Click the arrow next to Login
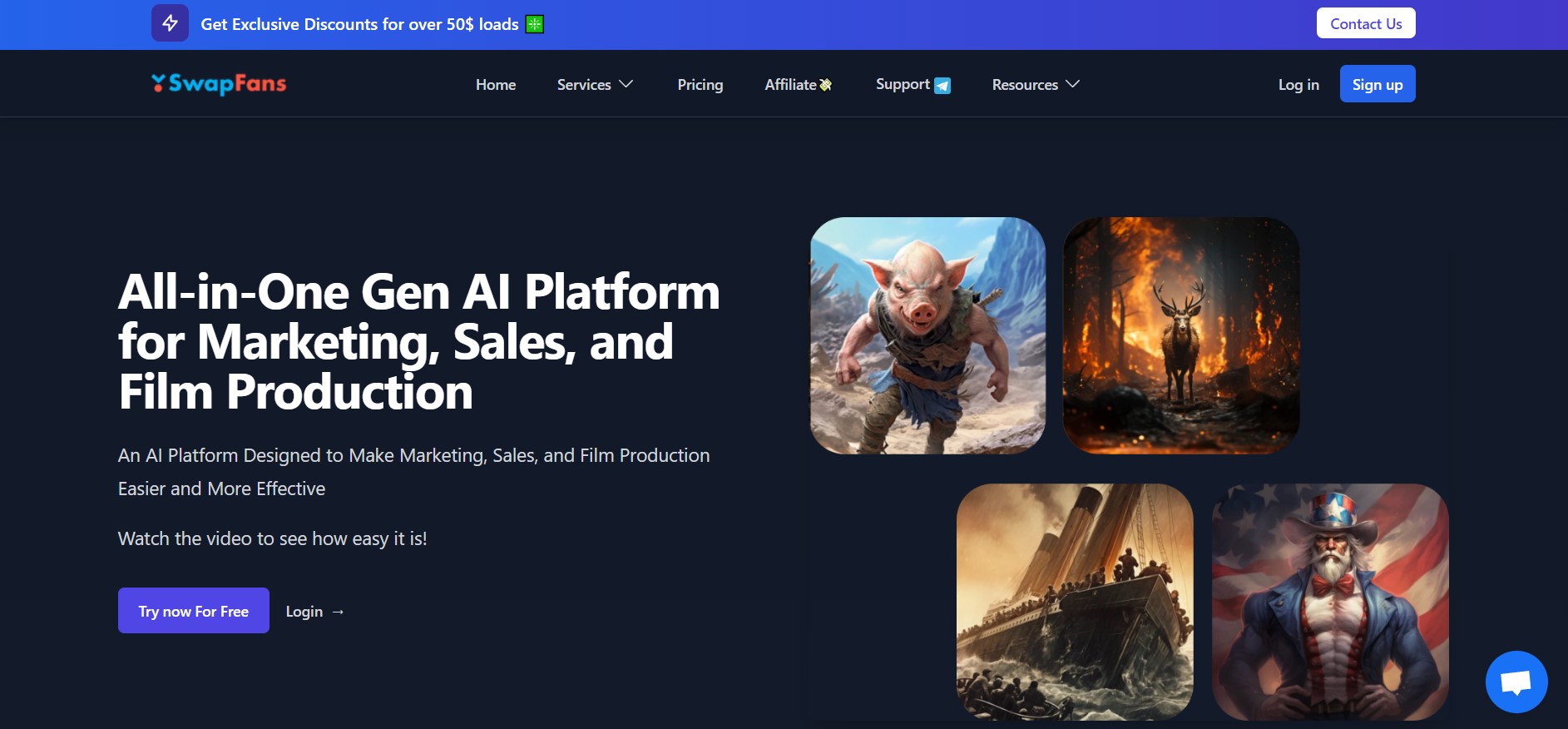 pos(338,612)
